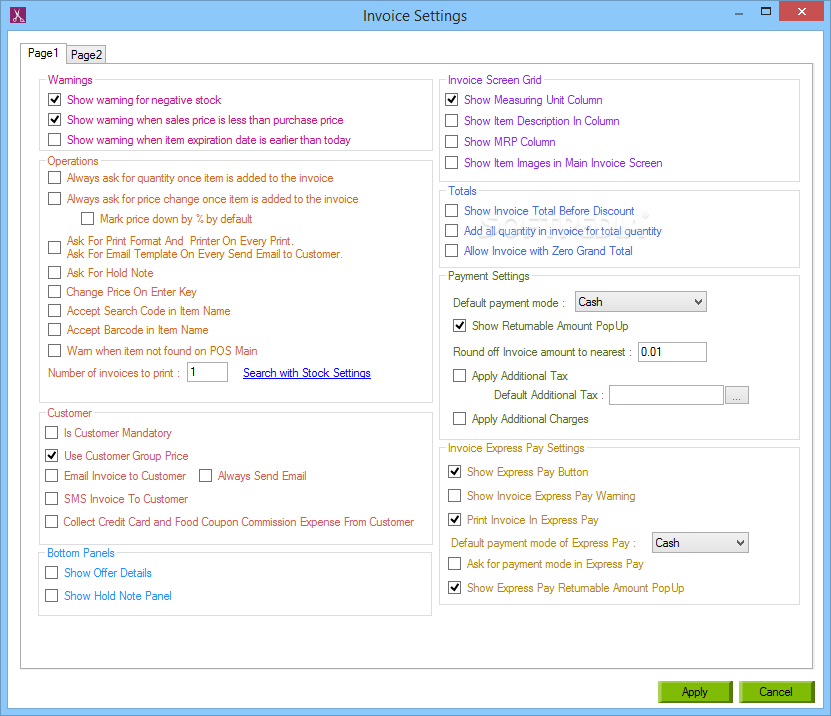The image size is (831, 716).
Task: Enable Warn when item not found
Action: point(55,351)
